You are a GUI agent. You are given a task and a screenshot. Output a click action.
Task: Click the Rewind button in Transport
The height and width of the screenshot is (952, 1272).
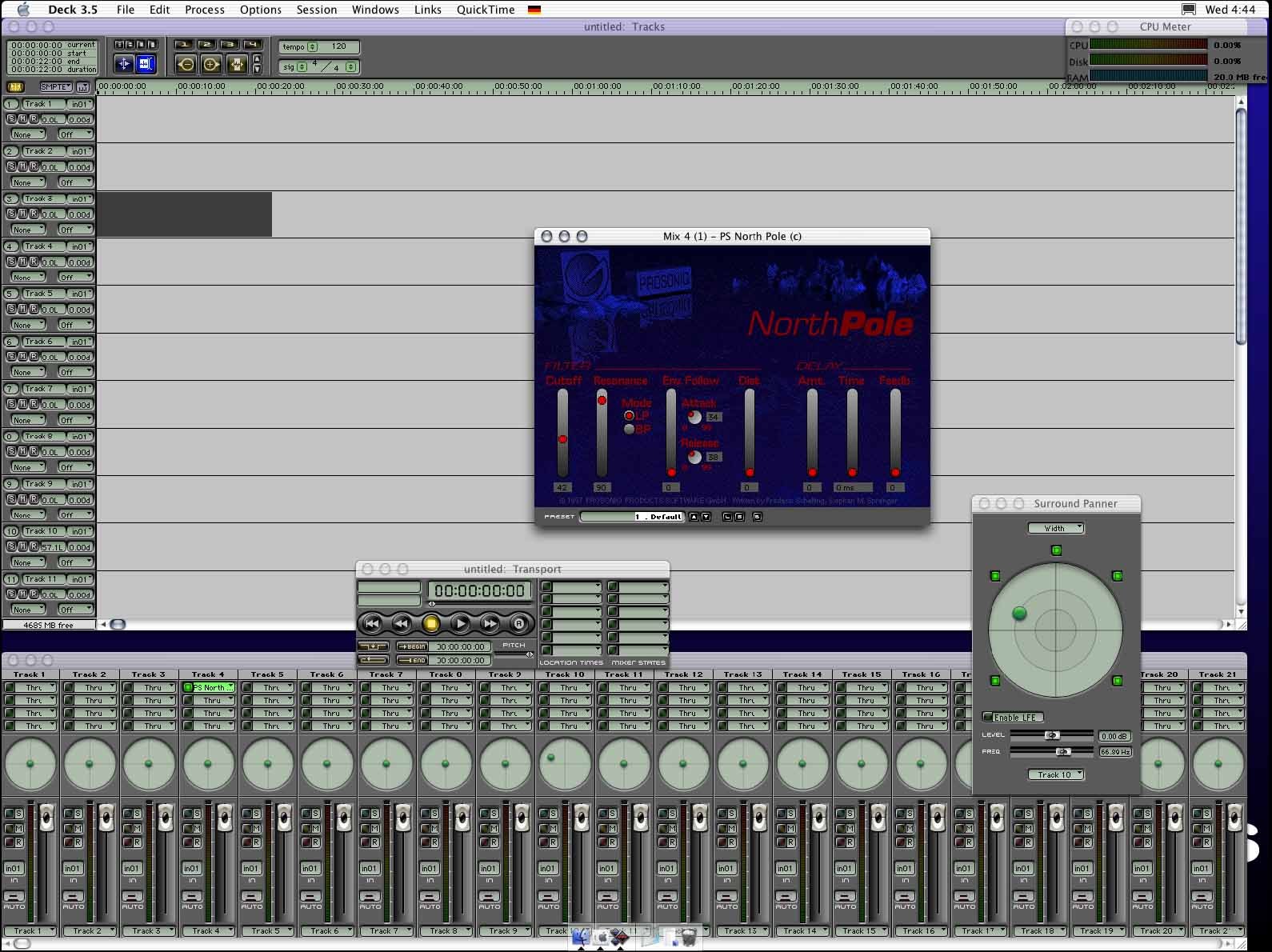coord(402,623)
